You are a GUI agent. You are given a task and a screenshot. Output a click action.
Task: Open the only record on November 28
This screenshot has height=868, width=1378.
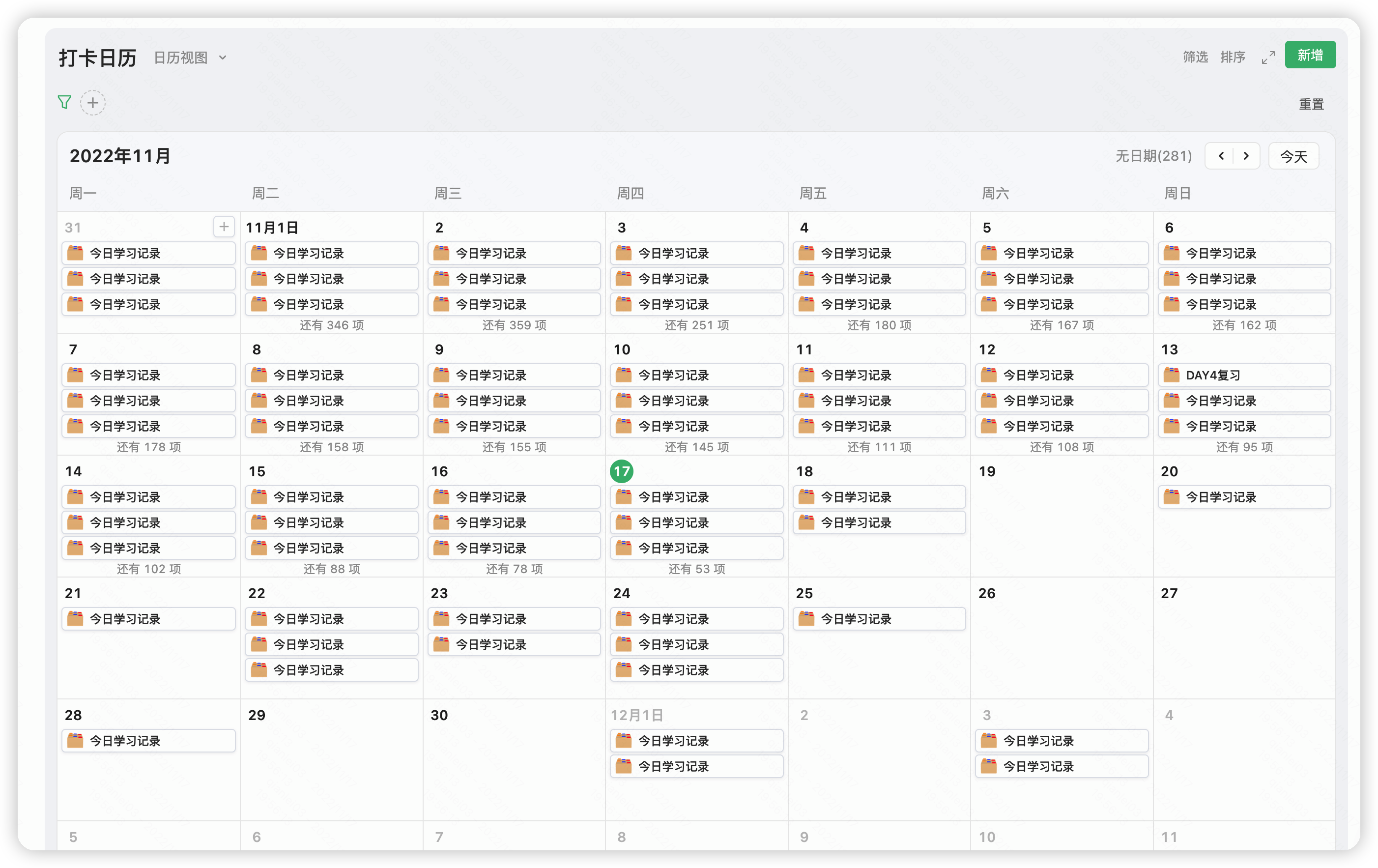[149, 741]
